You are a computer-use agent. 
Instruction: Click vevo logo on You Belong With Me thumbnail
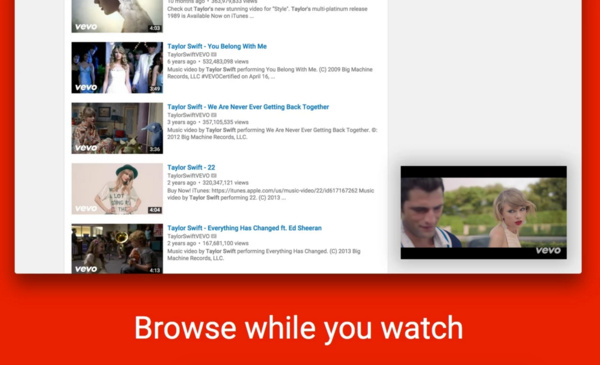tap(86, 87)
